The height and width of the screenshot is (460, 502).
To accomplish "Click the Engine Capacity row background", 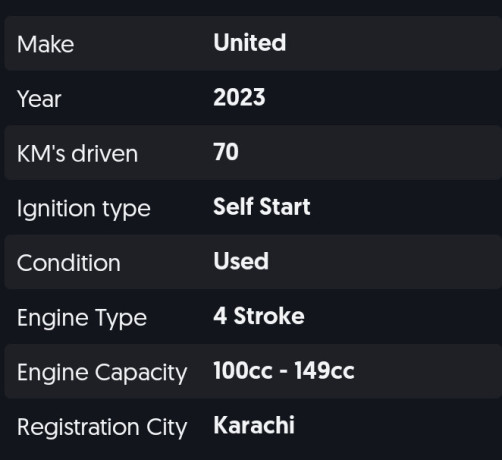I will (x=253, y=371).
